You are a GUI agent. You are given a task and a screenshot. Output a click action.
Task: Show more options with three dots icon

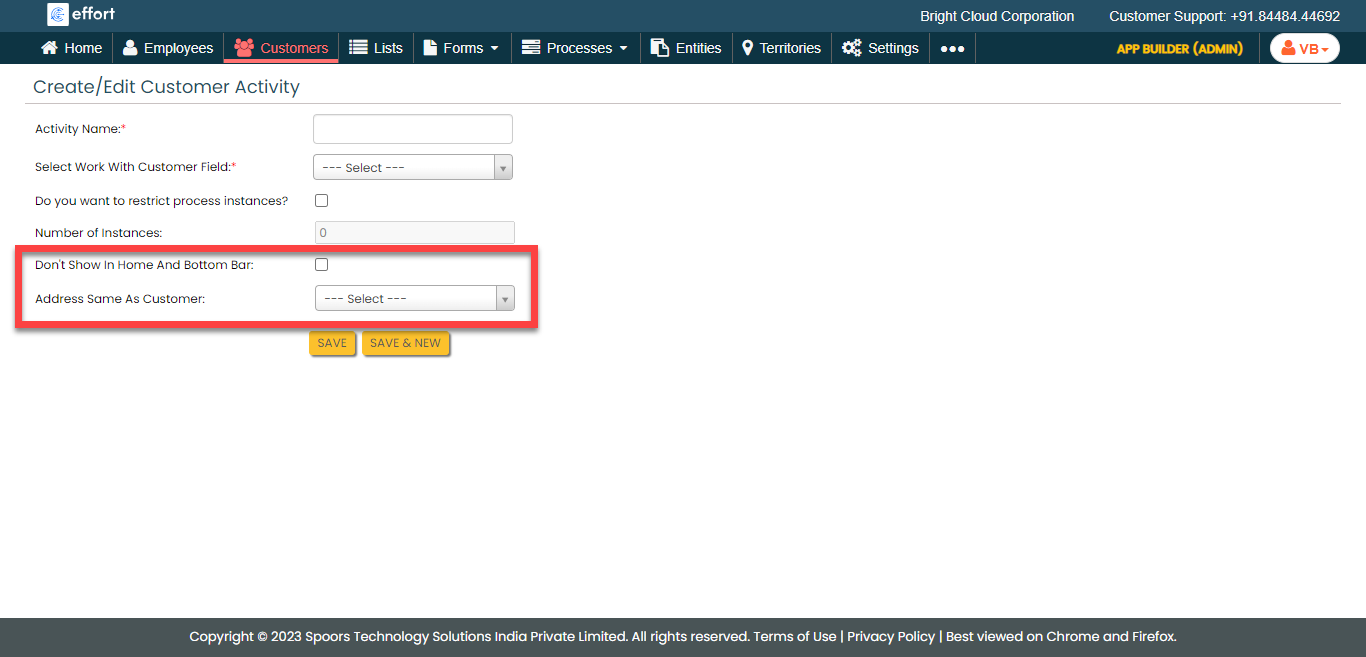tap(952, 48)
